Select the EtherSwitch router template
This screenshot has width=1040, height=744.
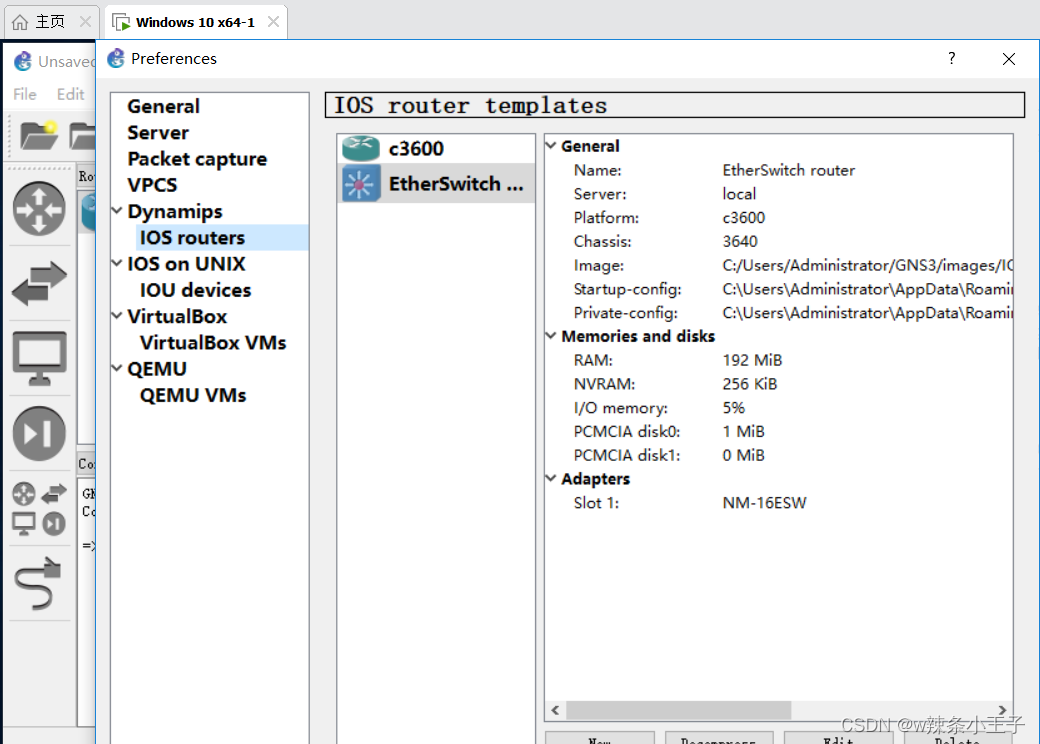[x=436, y=184]
